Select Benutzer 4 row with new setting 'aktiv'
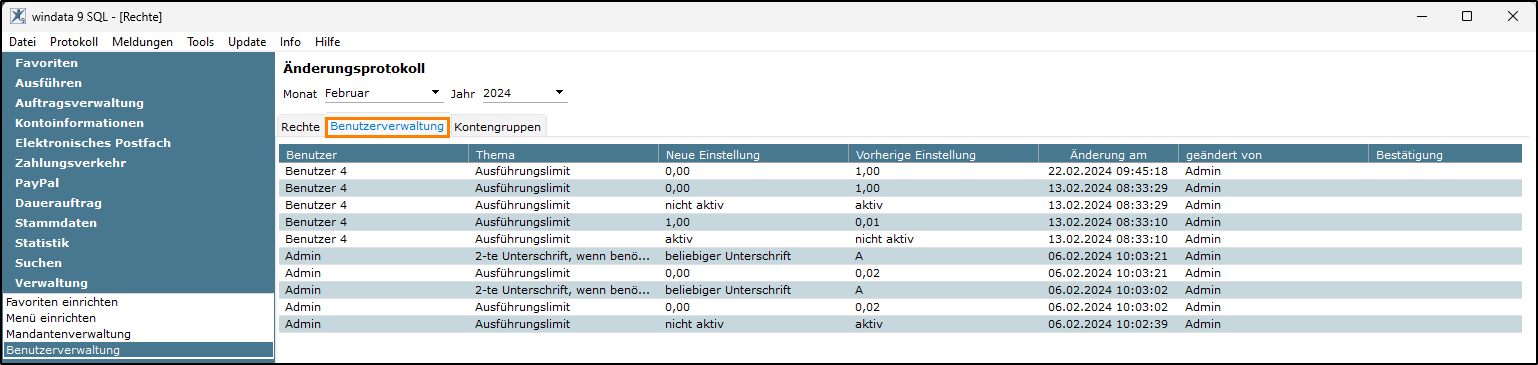 (x=900, y=239)
